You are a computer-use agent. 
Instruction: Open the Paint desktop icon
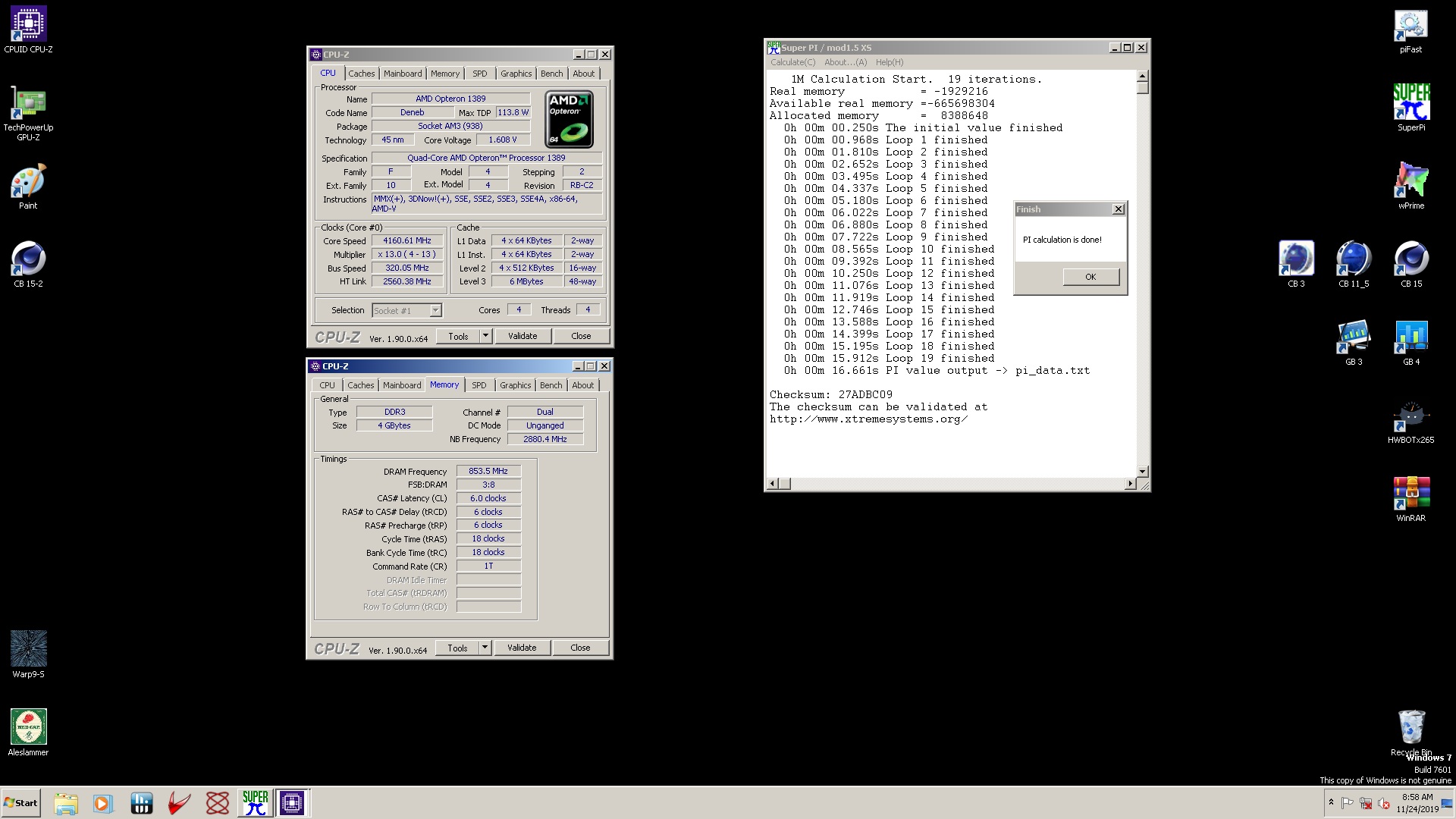pyautogui.click(x=28, y=187)
